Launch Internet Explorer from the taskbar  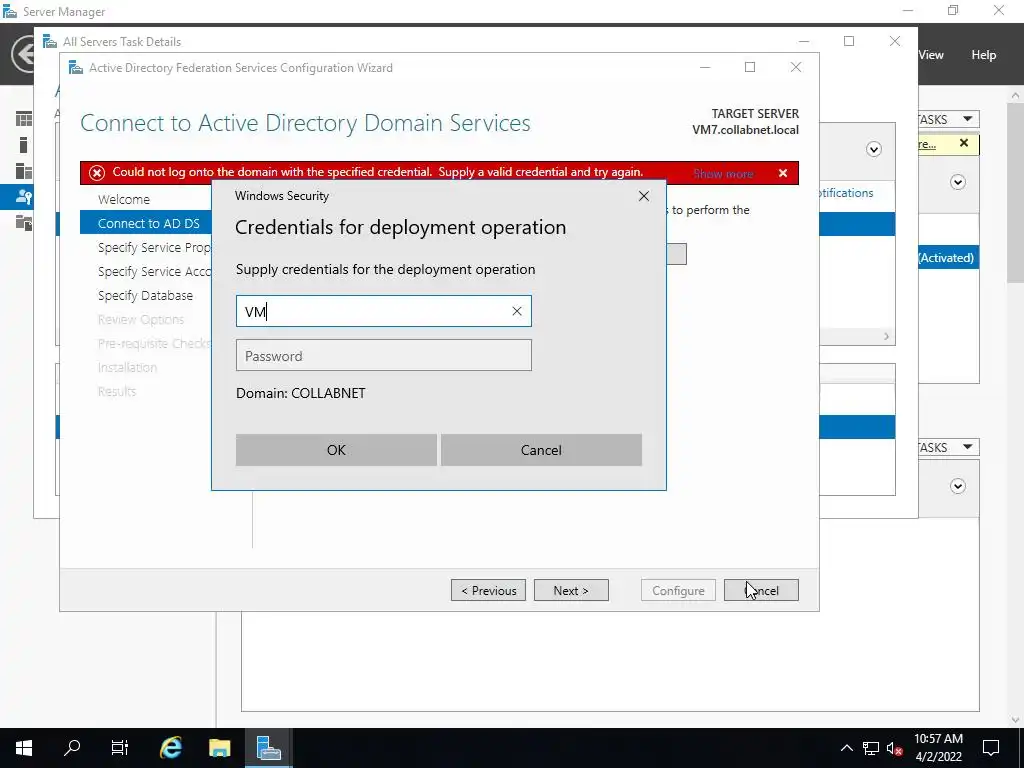(170, 748)
